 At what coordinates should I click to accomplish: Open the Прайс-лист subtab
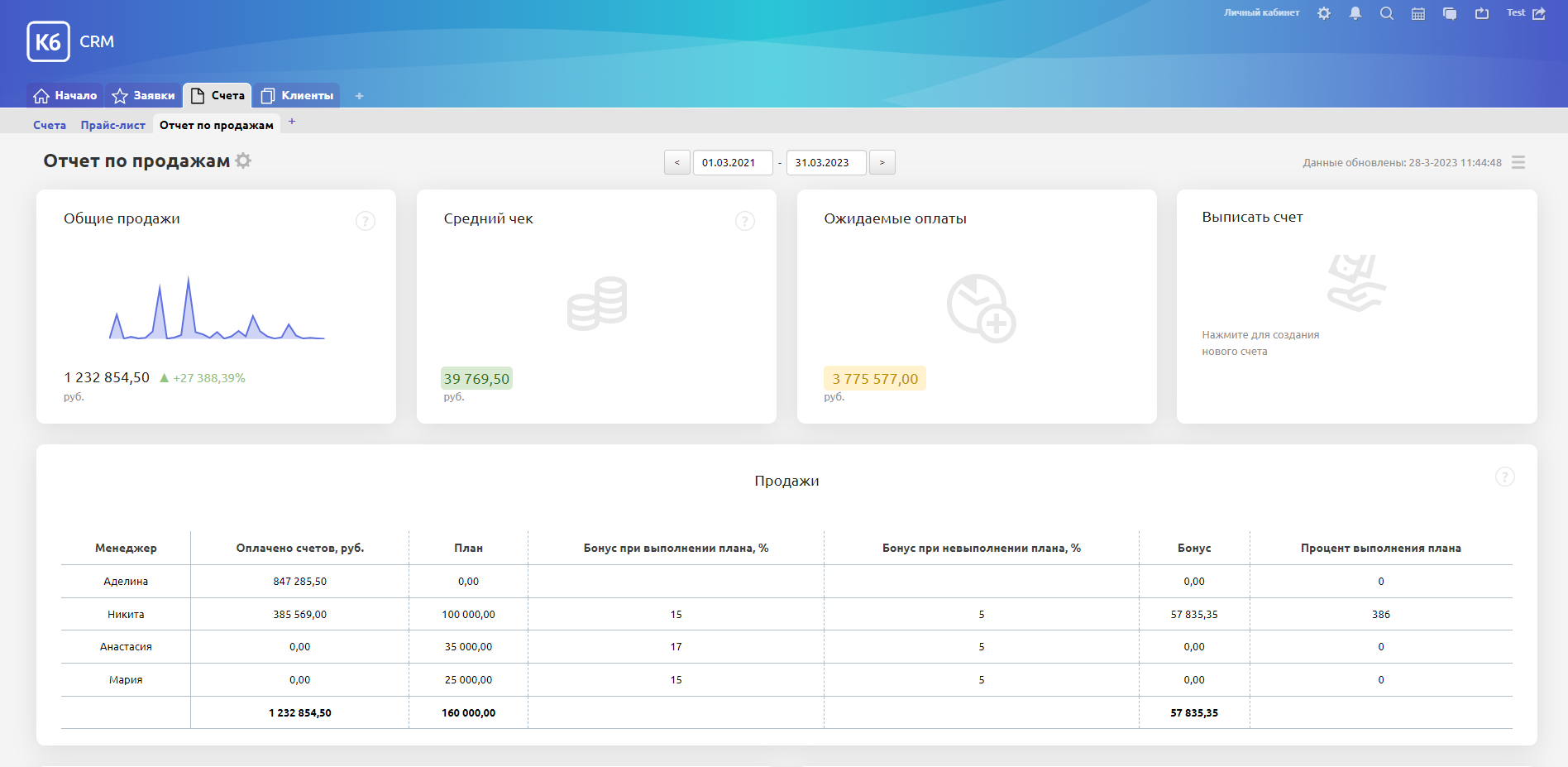112,125
